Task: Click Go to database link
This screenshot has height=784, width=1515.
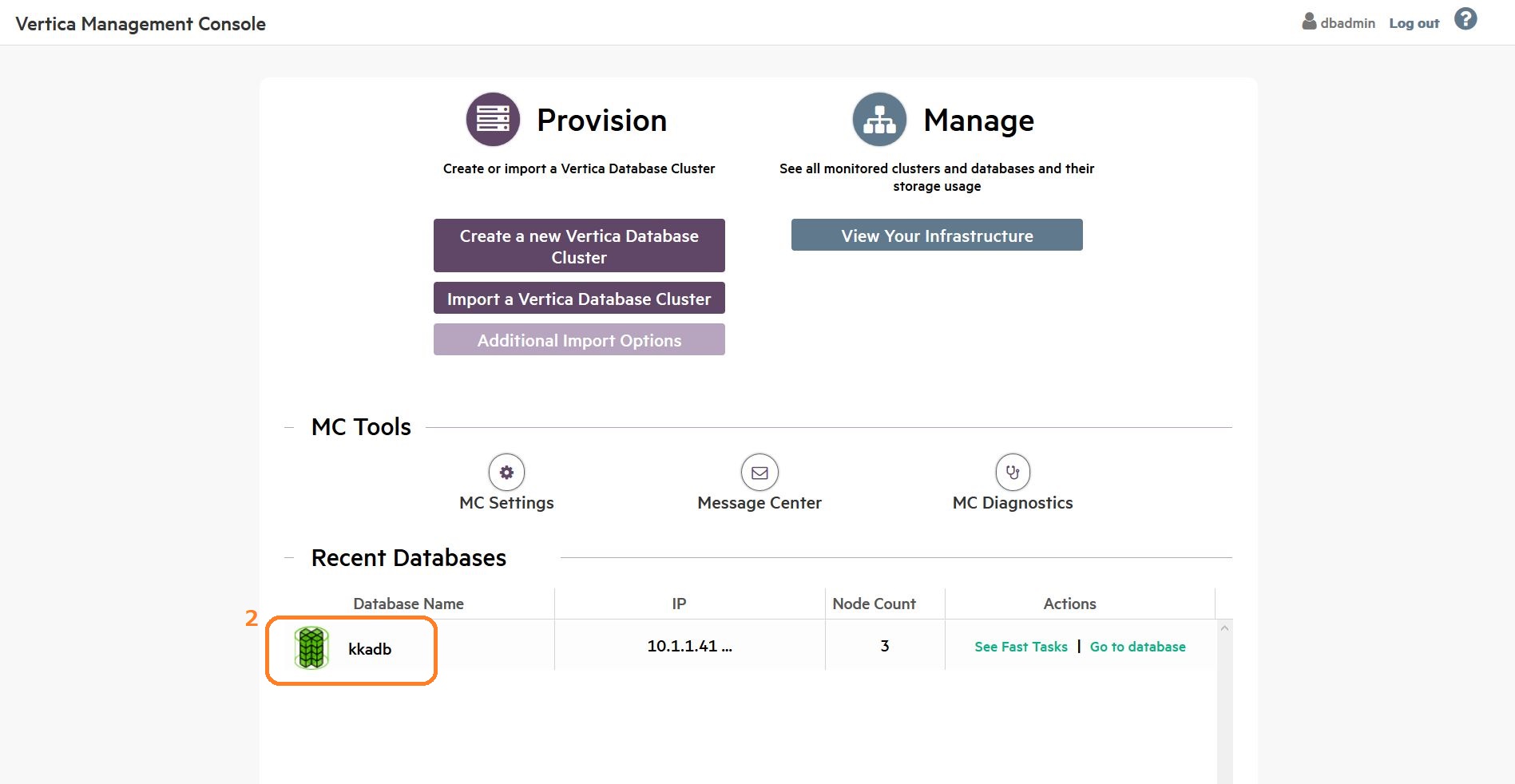Action: [1137, 647]
